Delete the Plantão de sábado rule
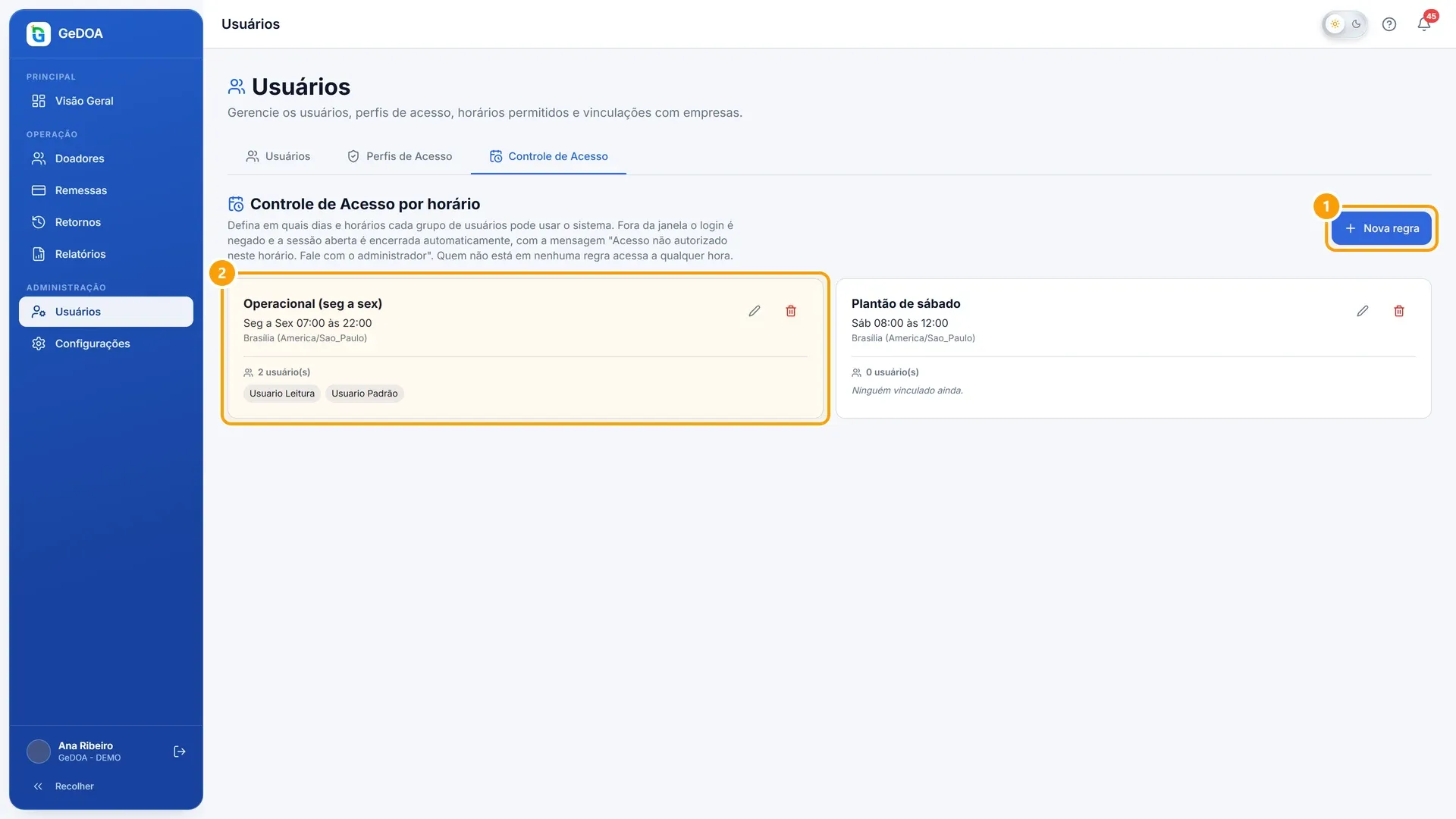The height and width of the screenshot is (819, 1456). click(1399, 311)
